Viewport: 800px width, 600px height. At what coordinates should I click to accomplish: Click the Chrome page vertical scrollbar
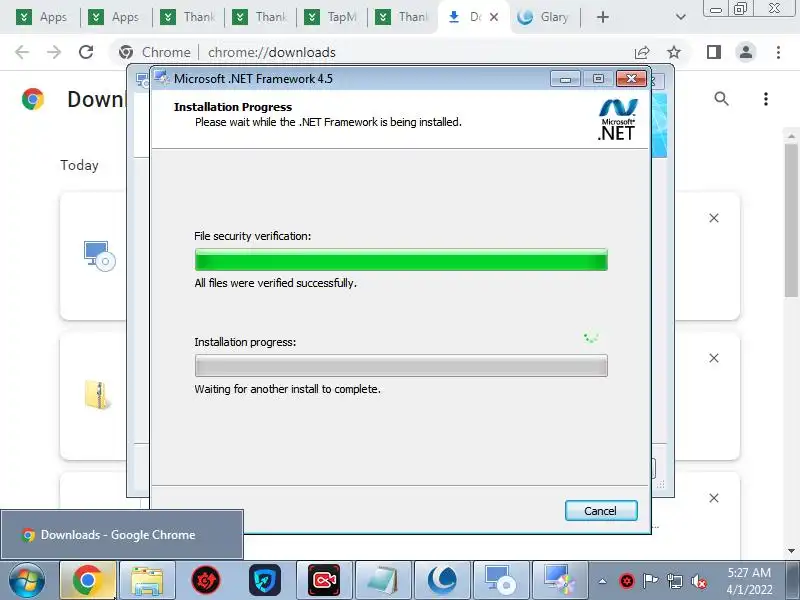(791, 219)
